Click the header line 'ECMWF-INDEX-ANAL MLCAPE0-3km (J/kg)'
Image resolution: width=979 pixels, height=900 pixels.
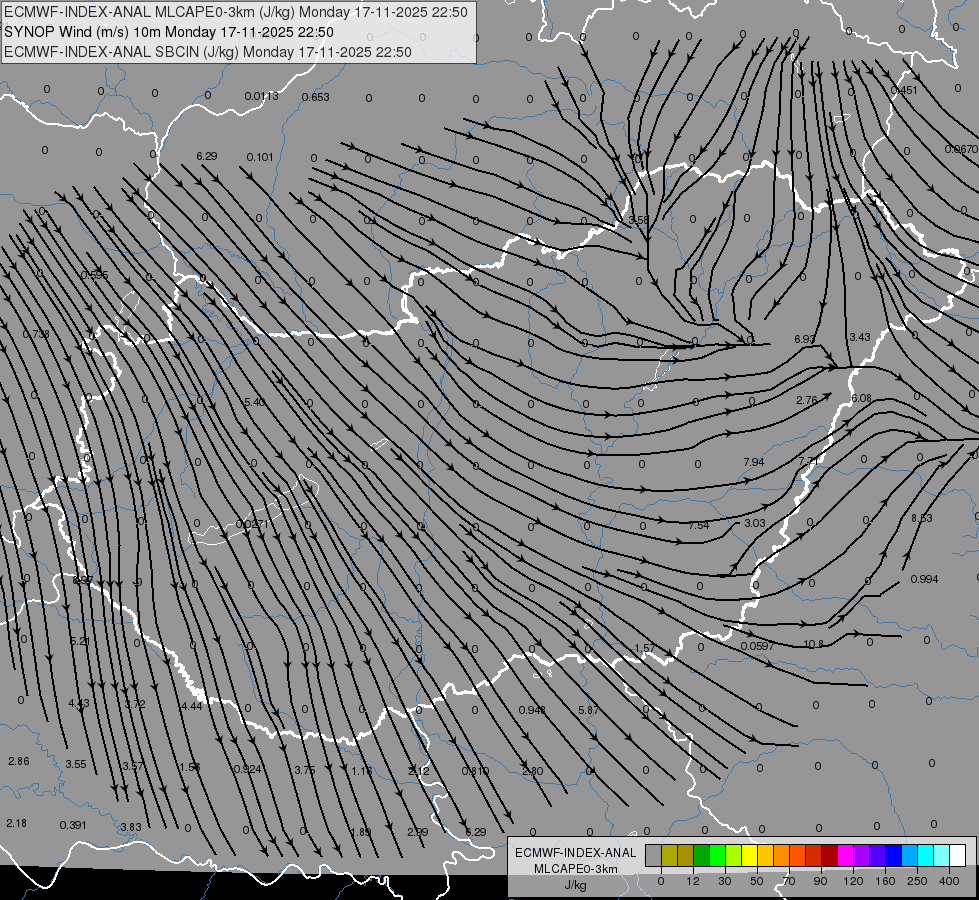pyautogui.click(x=235, y=12)
